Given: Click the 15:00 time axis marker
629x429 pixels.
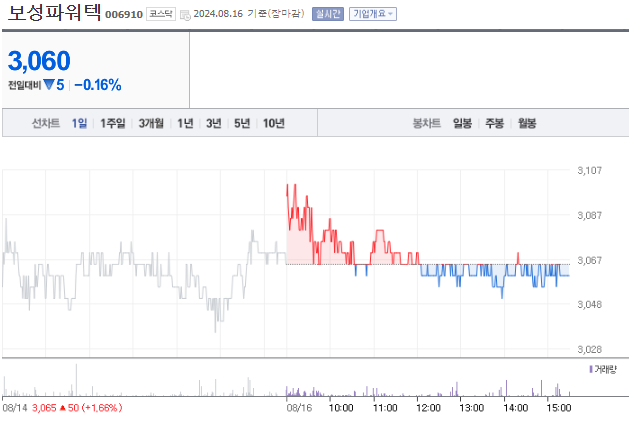Looking at the screenshot, I should point(559,408).
